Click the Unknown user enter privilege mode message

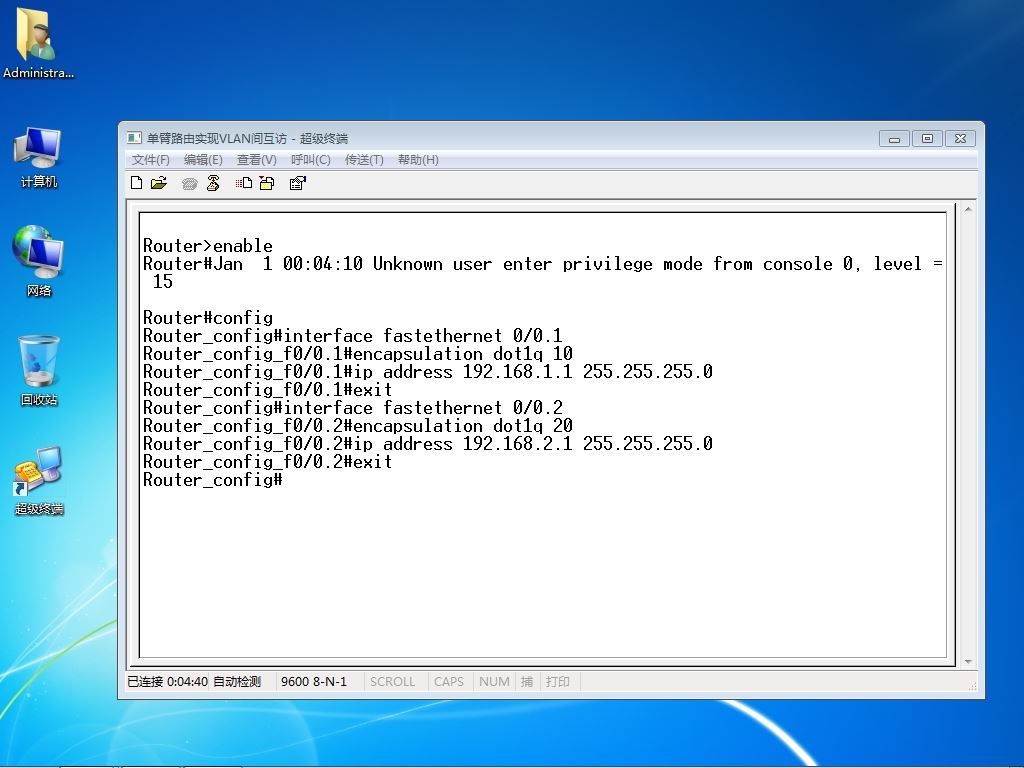tap(542, 264)
